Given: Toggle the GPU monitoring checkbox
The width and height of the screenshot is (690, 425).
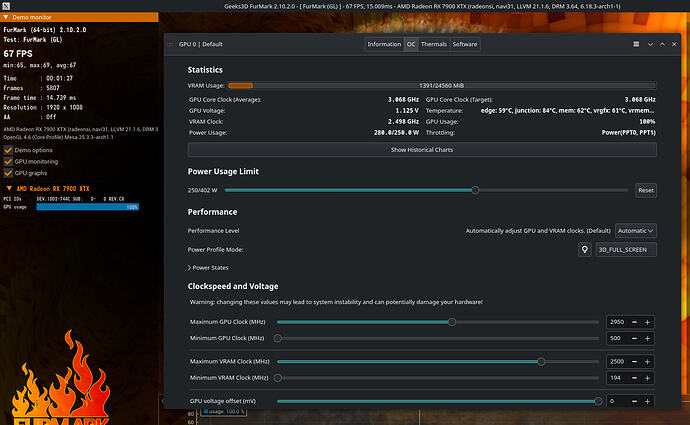Looking at the screenshot, I should coord(8,160).
